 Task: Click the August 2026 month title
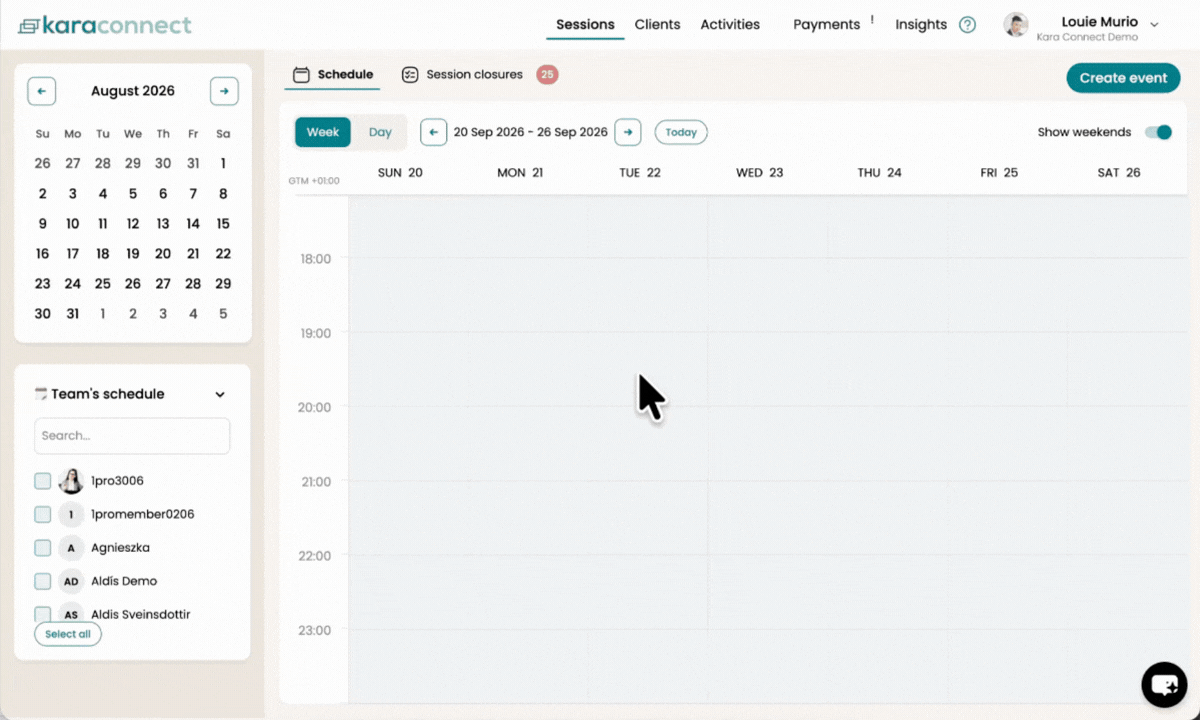click(133, 91)
